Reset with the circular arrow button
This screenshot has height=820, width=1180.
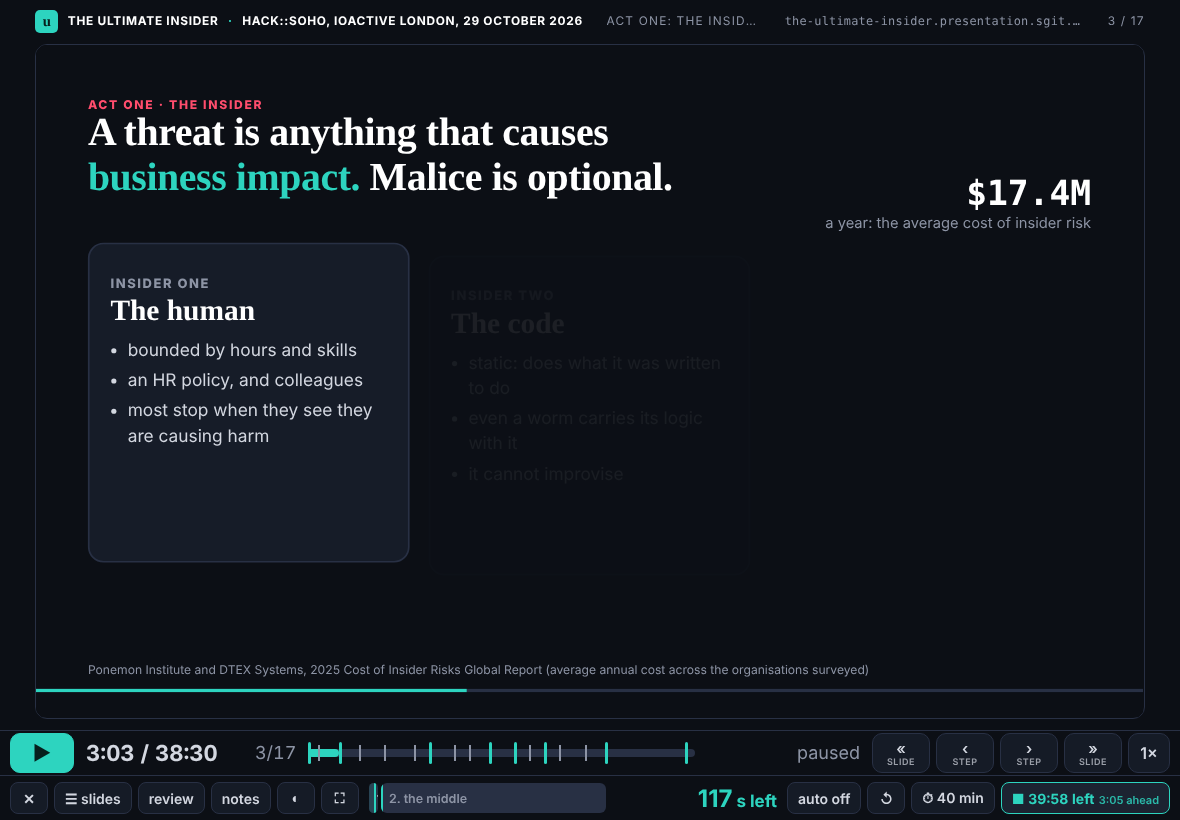coord(886,798)
